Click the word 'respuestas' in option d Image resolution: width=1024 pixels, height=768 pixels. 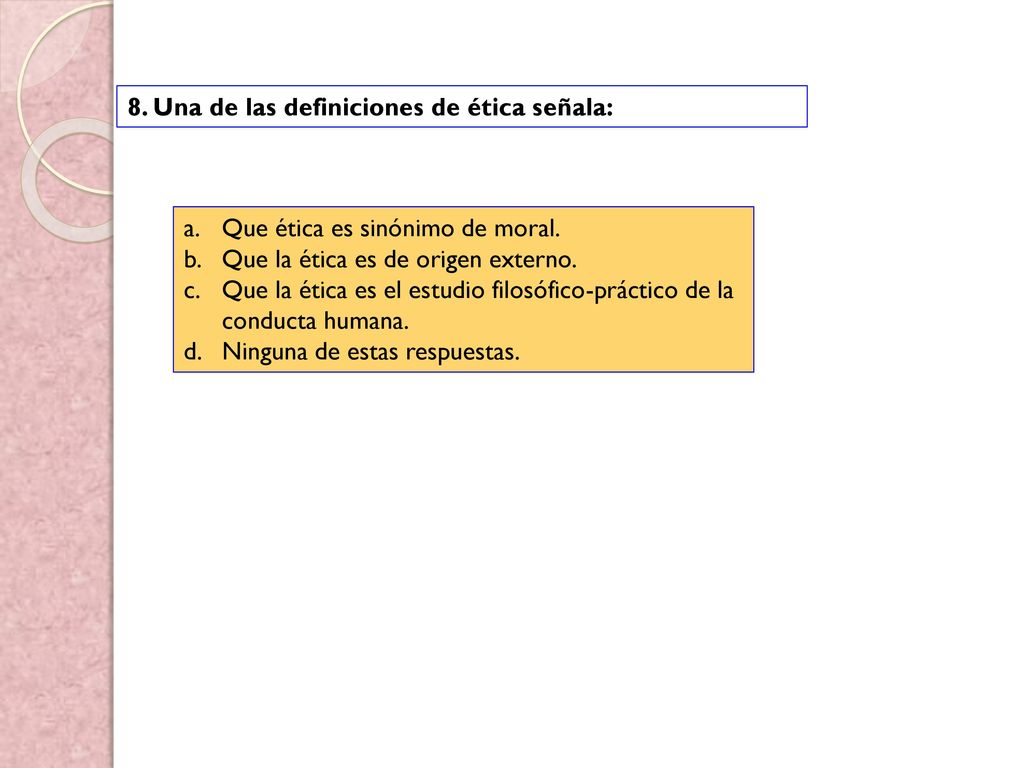[x=459, y=353]
